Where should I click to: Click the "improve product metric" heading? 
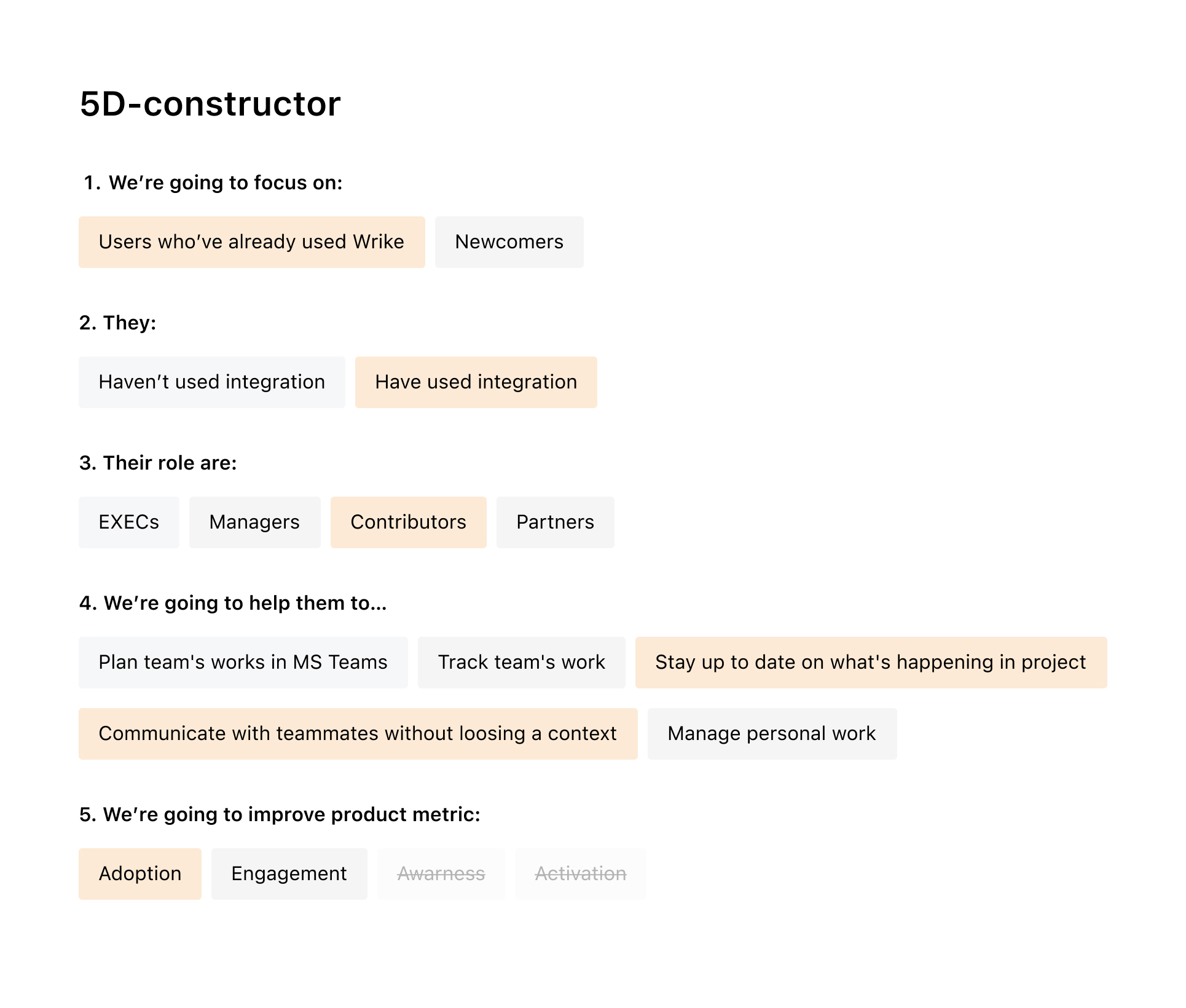click(x=280, y=814)
